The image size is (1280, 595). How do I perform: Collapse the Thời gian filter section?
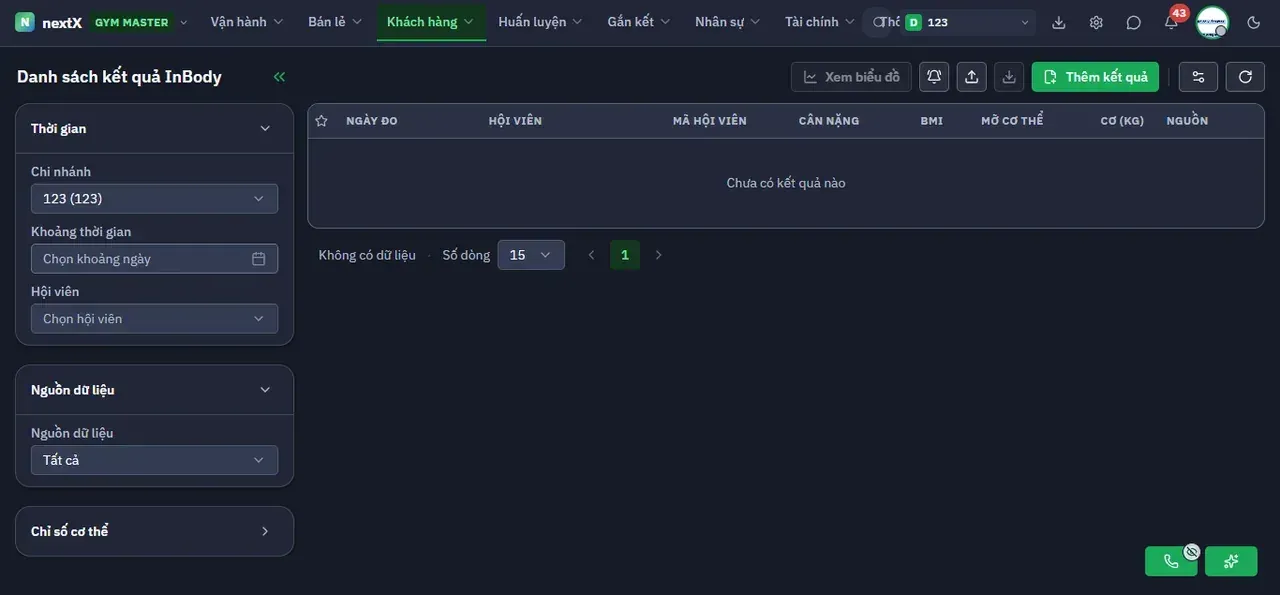tap(154, 128)
